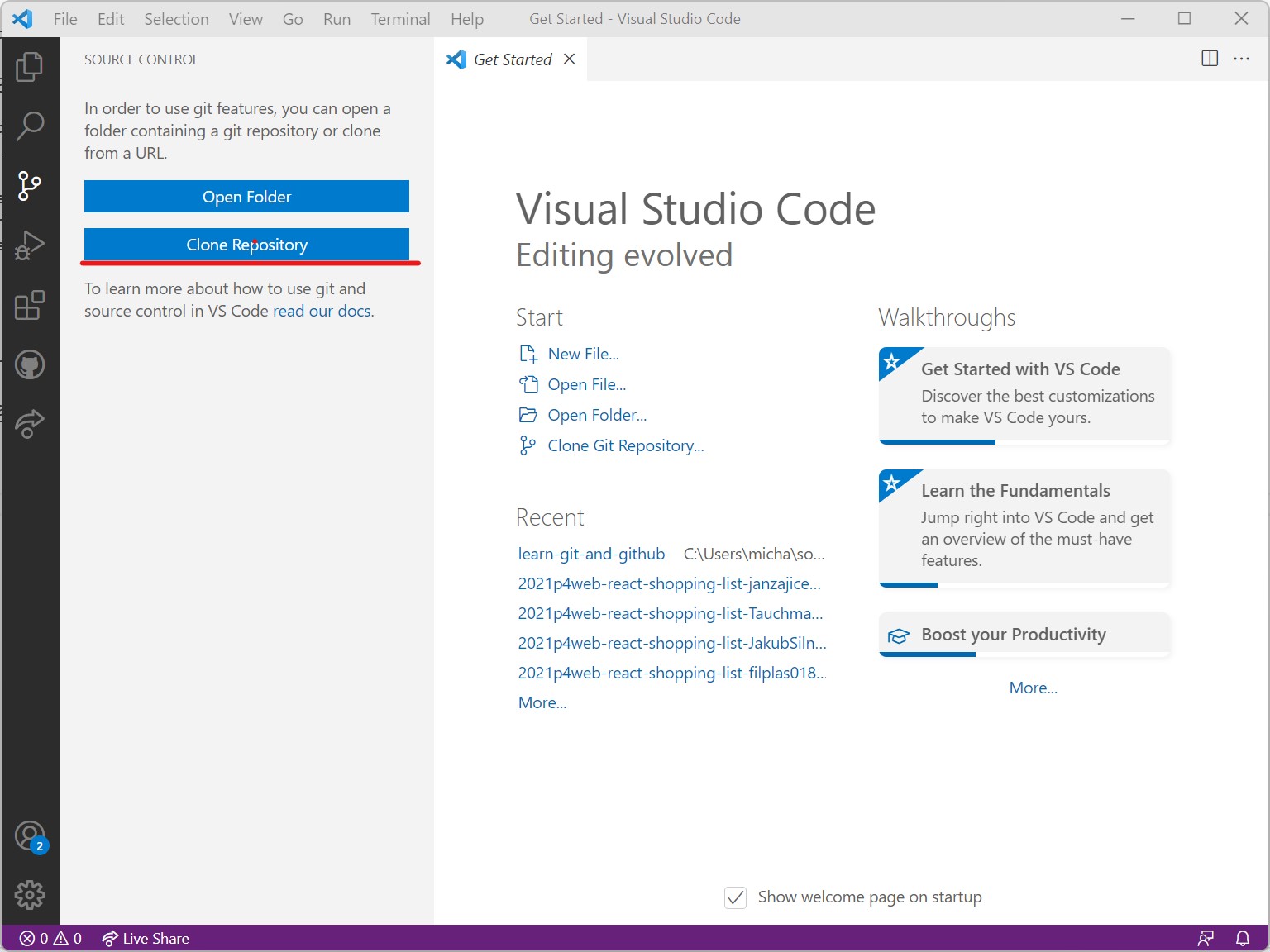
Task: Open the Explorer view in activity bar
Action: coord(30,67)
